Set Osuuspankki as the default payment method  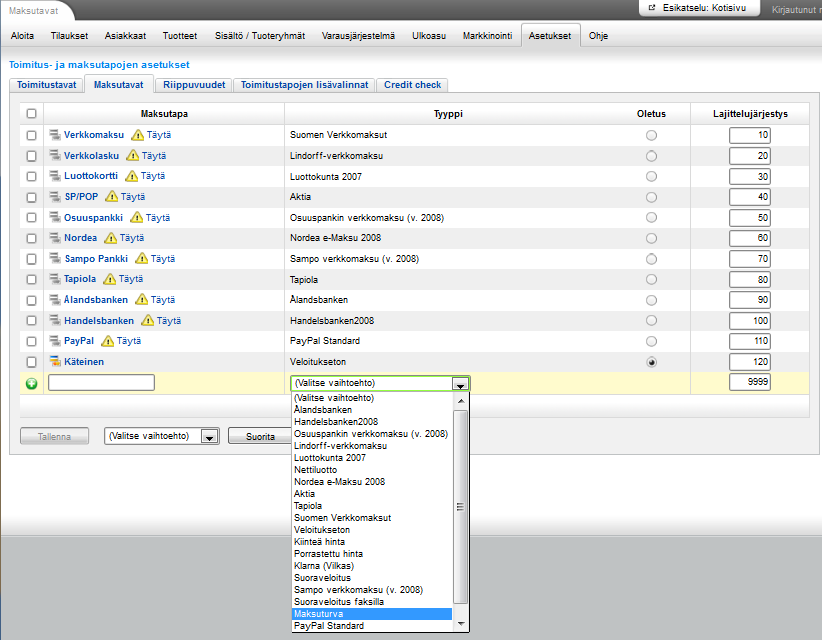(x=651, y=218)
